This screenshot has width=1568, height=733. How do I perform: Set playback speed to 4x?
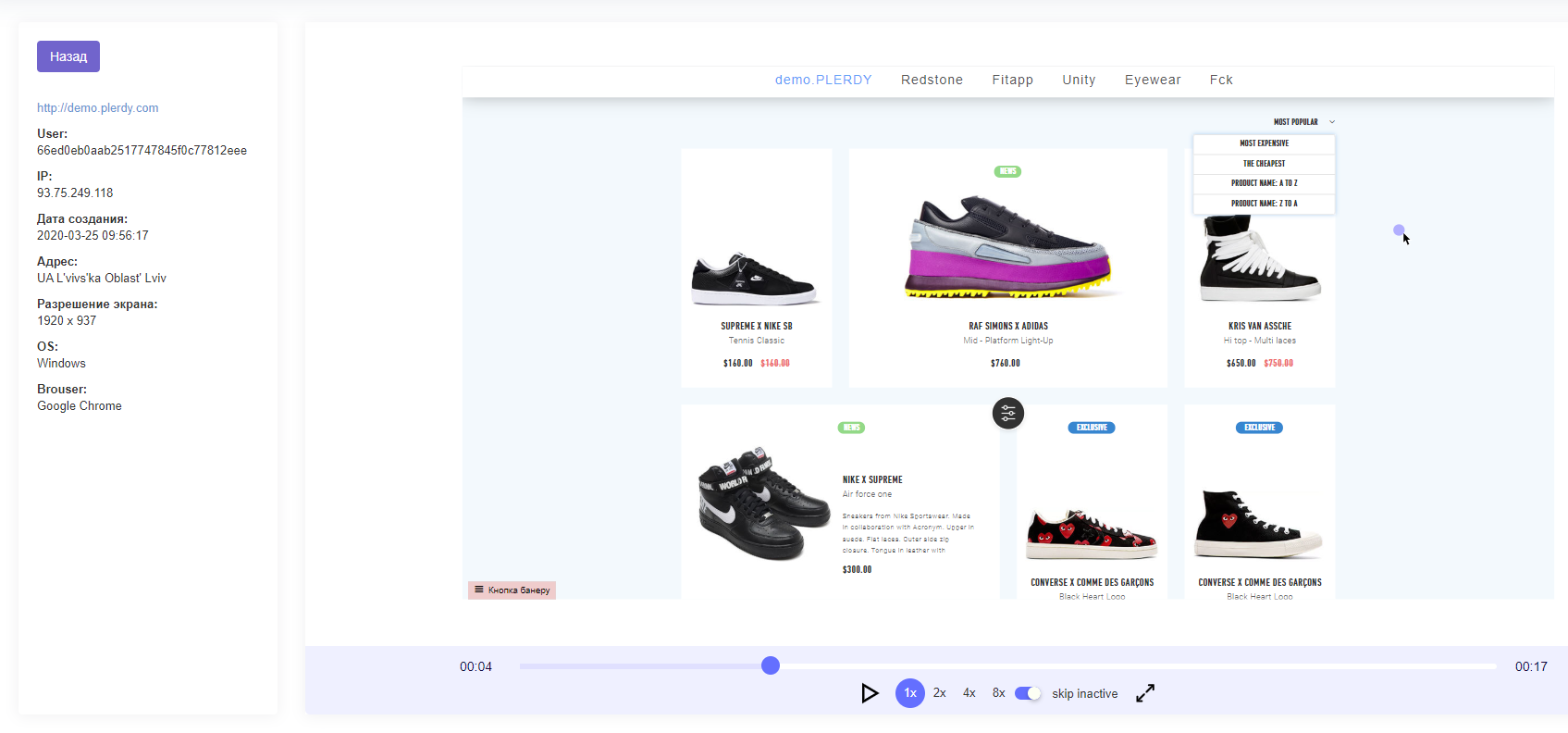click(x=969, y=693)
